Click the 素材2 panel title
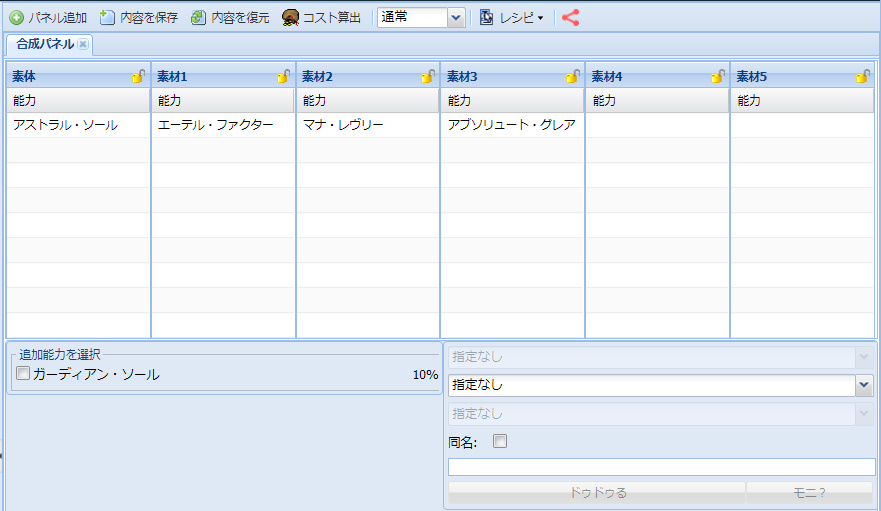Viewport: 881px width, 511px height. coord(317,76)
